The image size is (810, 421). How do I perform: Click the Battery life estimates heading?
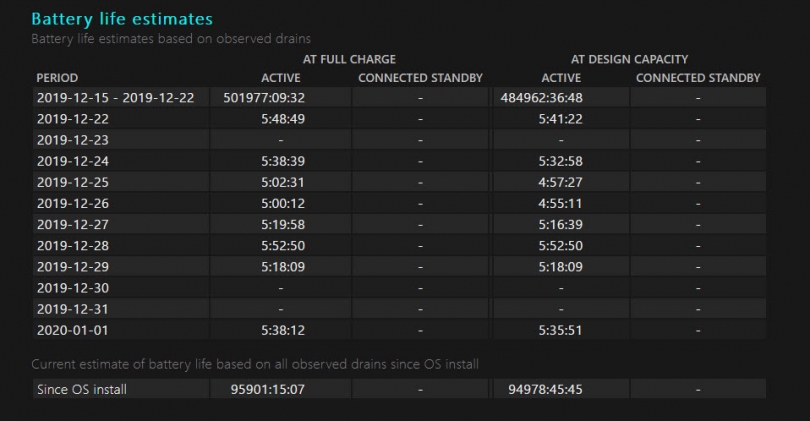click(121, 19)
